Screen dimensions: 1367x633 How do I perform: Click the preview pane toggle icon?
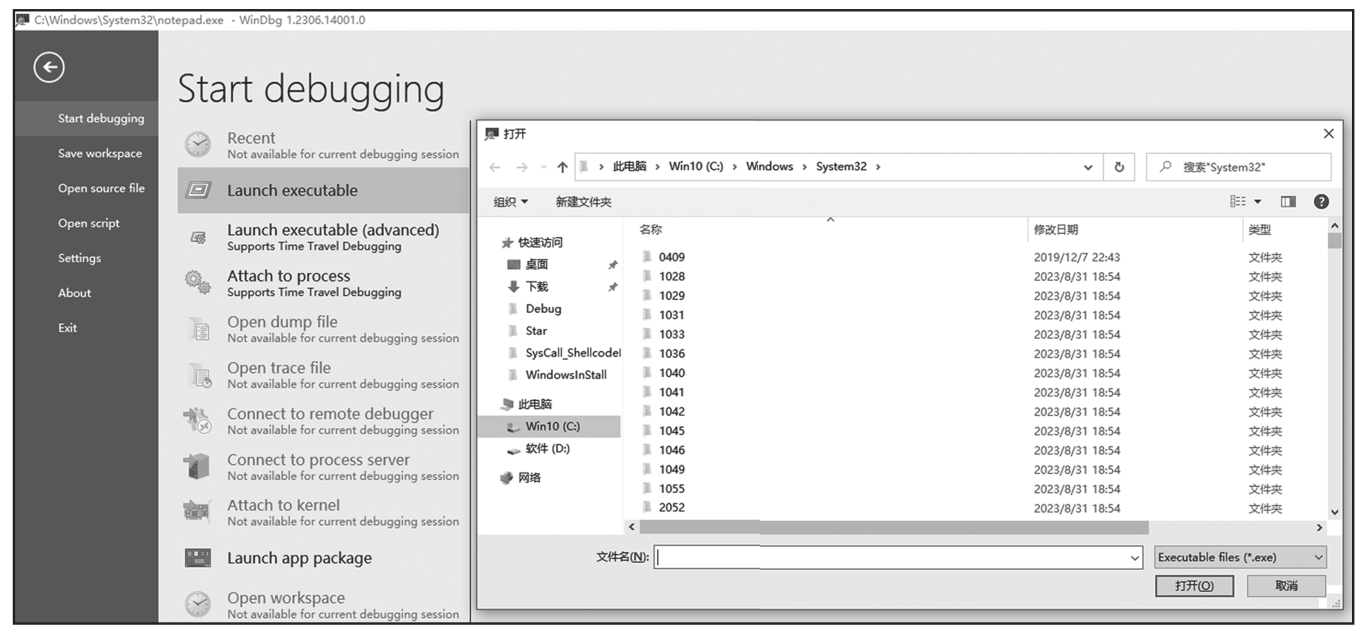tap(1288, 202)
